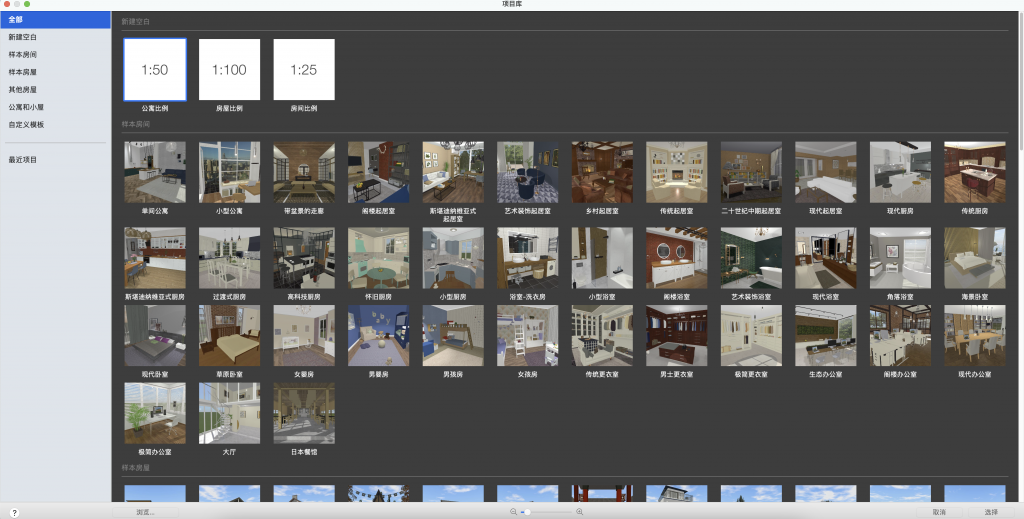Select the 阁楼浴室 sample room
1024x519 pixels.
(x=677, y=258)
